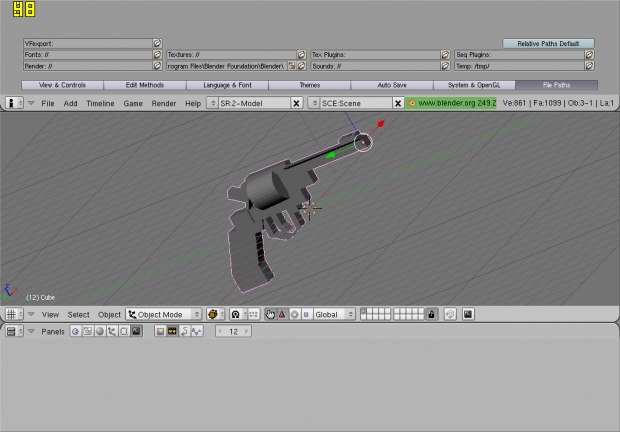The image size is (620, 432).
Task: Open the Timeline menu
Action: [x=100, y=103]
